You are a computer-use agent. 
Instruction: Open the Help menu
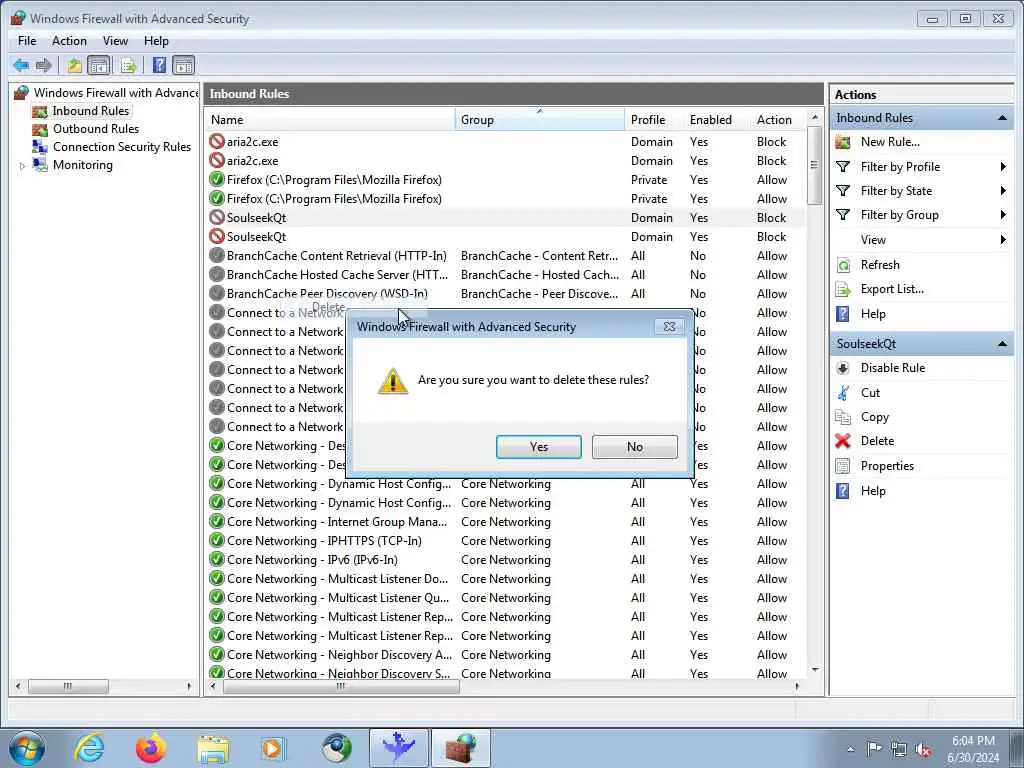156,40
